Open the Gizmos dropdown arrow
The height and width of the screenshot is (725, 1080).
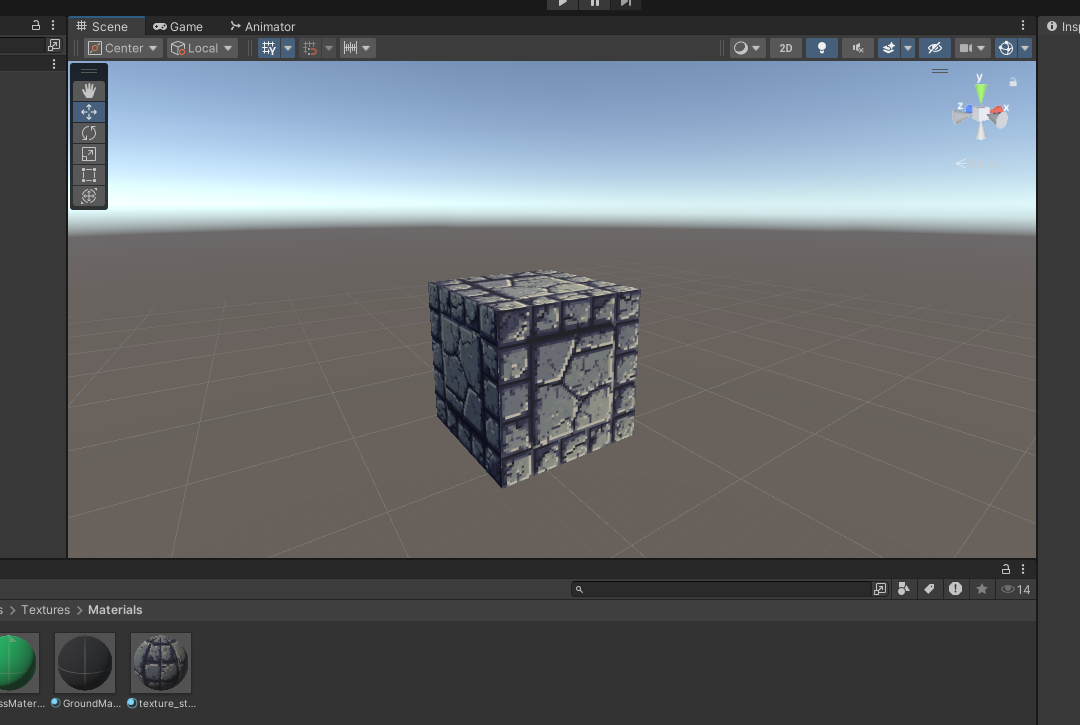point(1025,48)
